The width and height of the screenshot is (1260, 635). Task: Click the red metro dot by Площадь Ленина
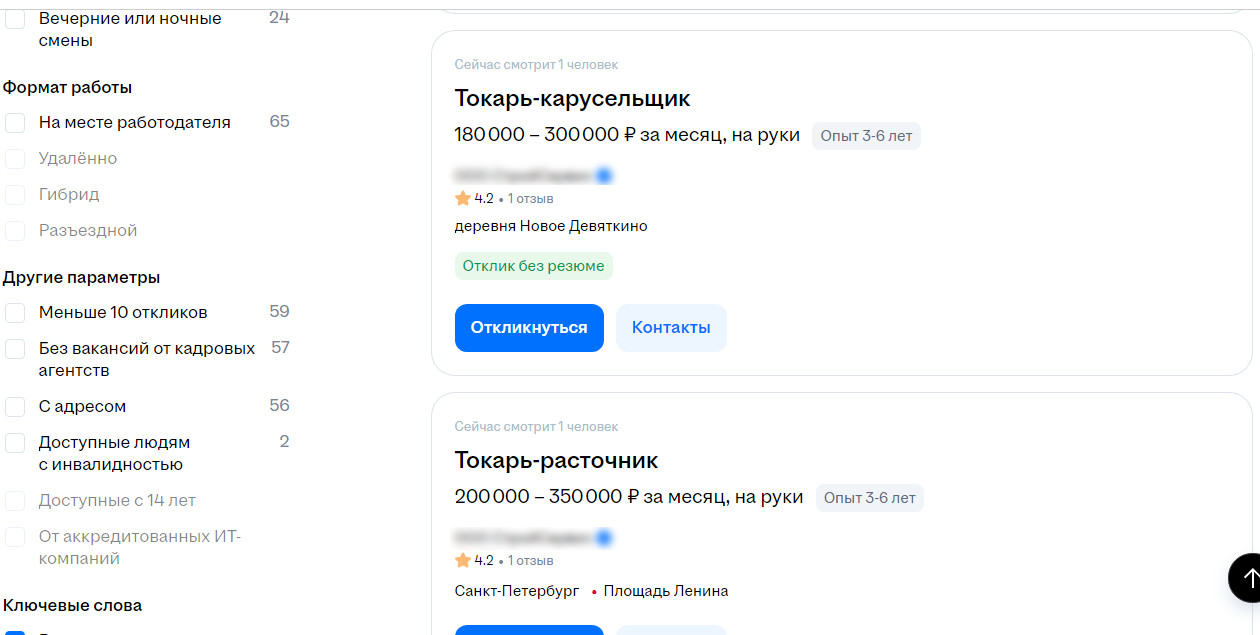pos(594,592)
